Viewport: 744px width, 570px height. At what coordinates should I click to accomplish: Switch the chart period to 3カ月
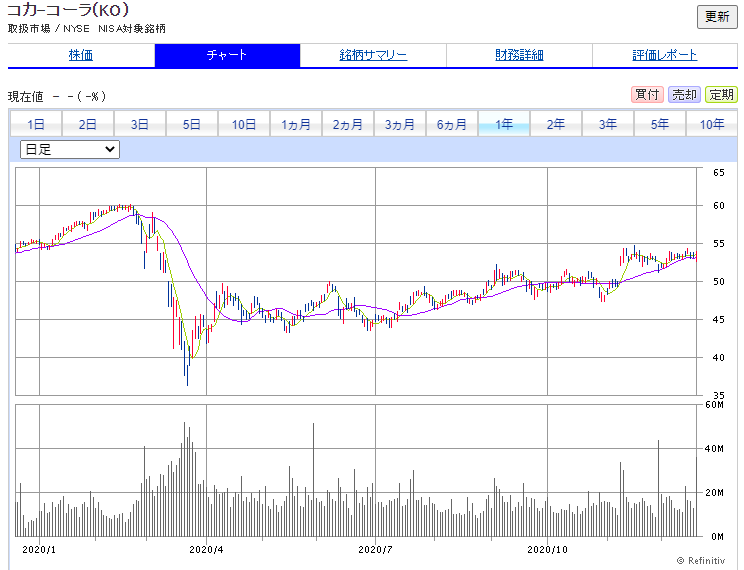[400, 124]
